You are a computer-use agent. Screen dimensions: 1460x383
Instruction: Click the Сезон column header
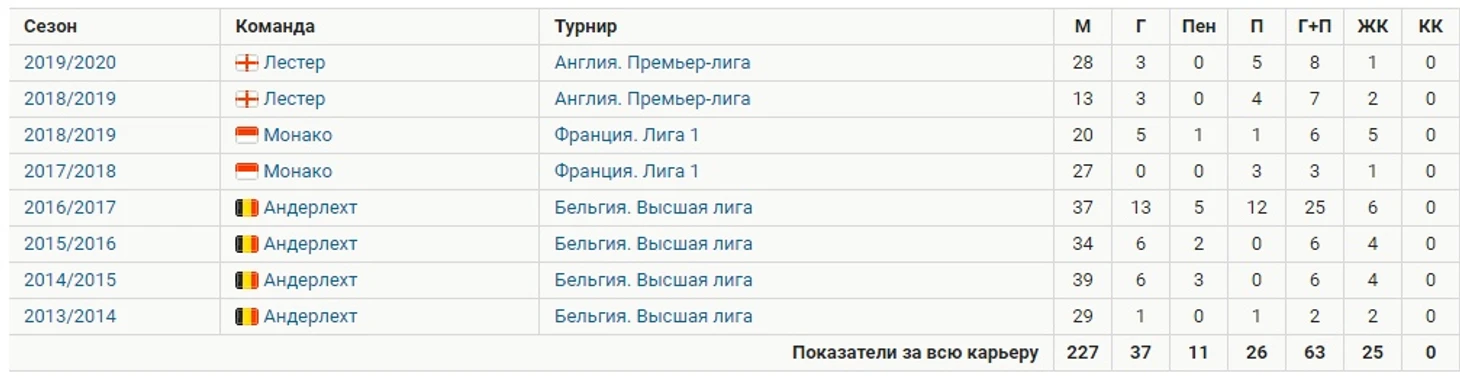point(50,27)
